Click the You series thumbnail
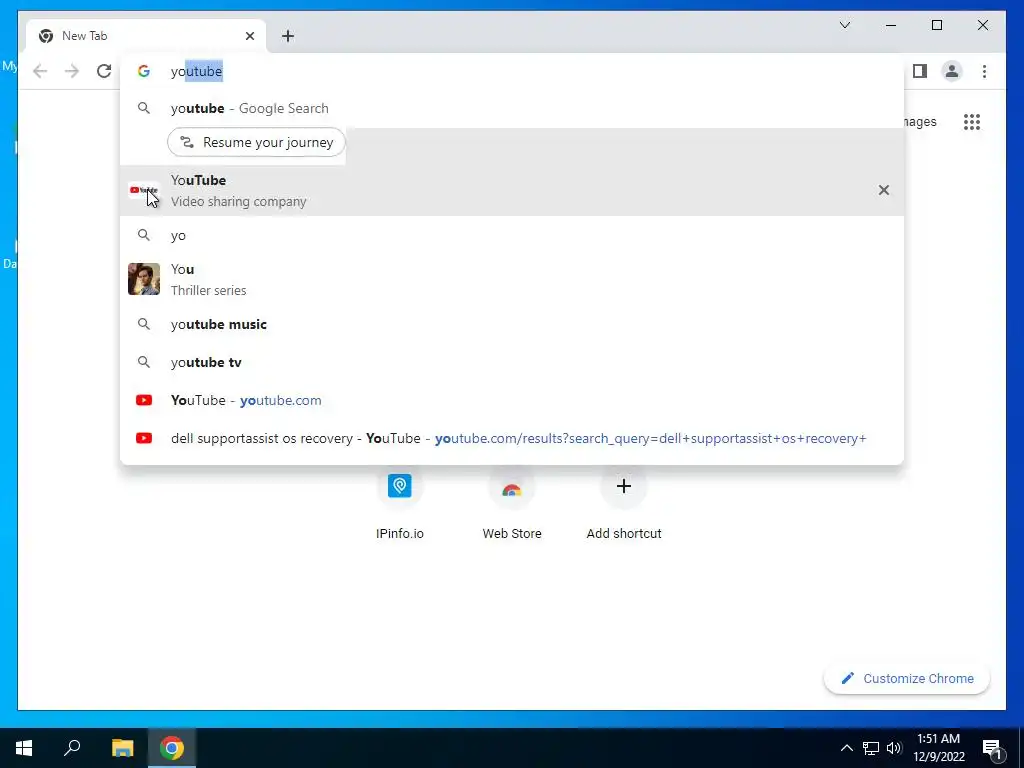 click(144, 279)
